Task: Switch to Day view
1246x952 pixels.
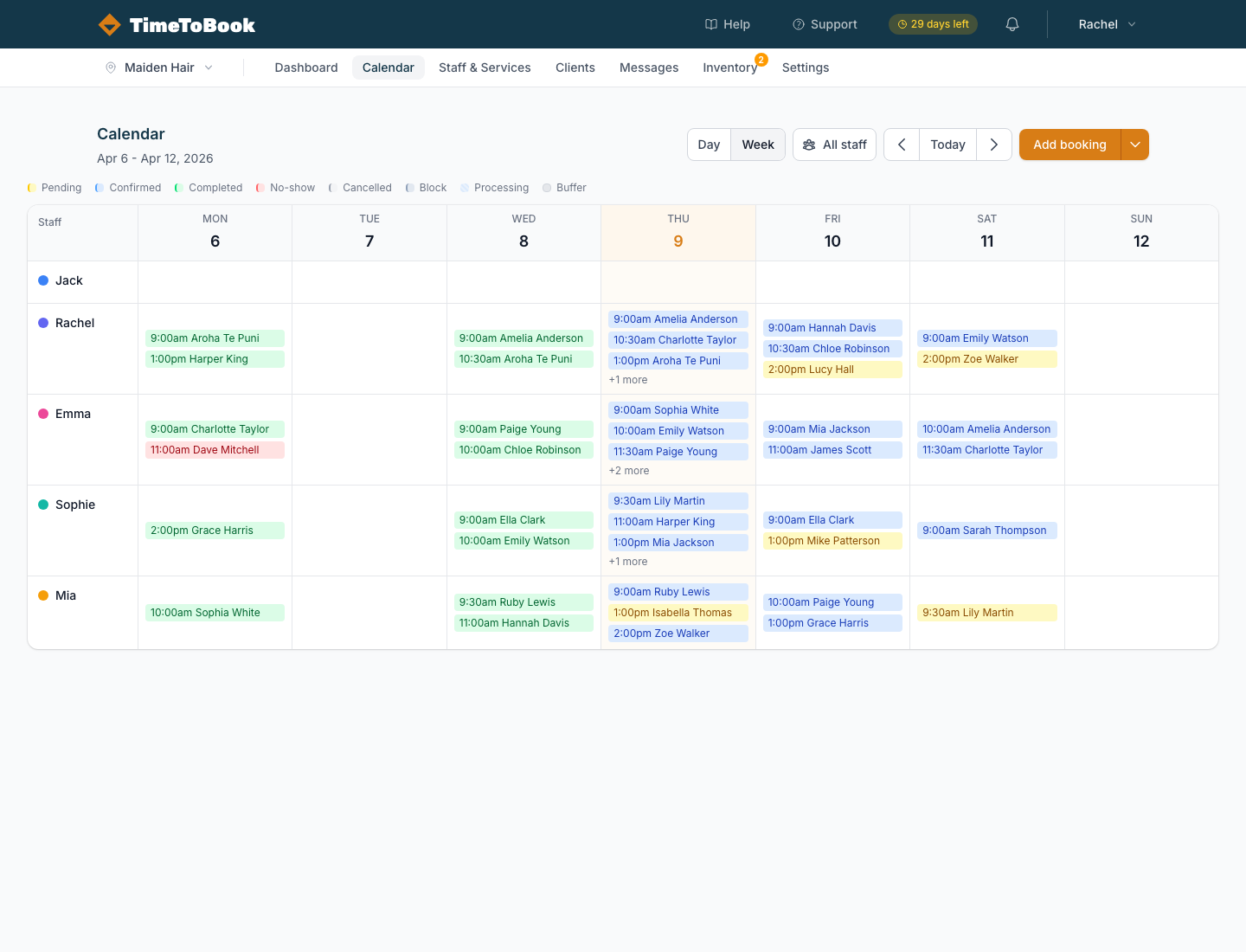Action: pyautogui.click(x=709, y=145)
